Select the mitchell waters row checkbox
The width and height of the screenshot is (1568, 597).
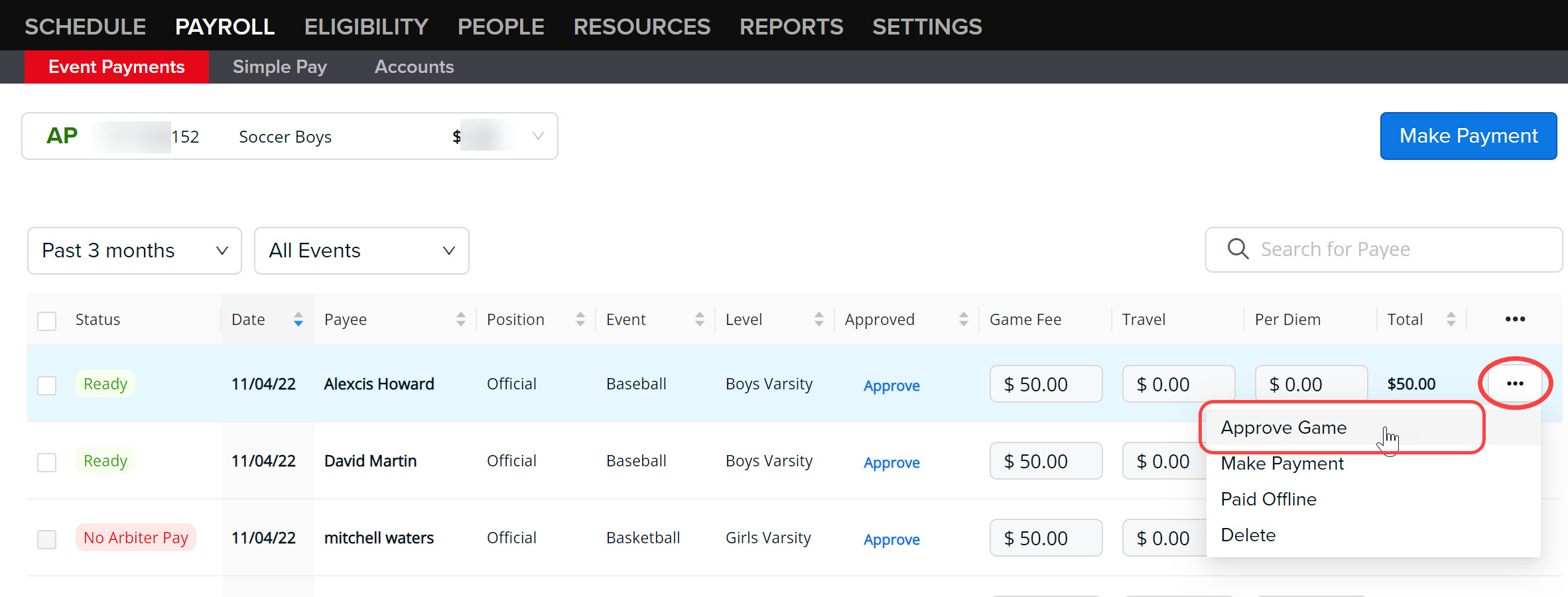coord(47,539)
